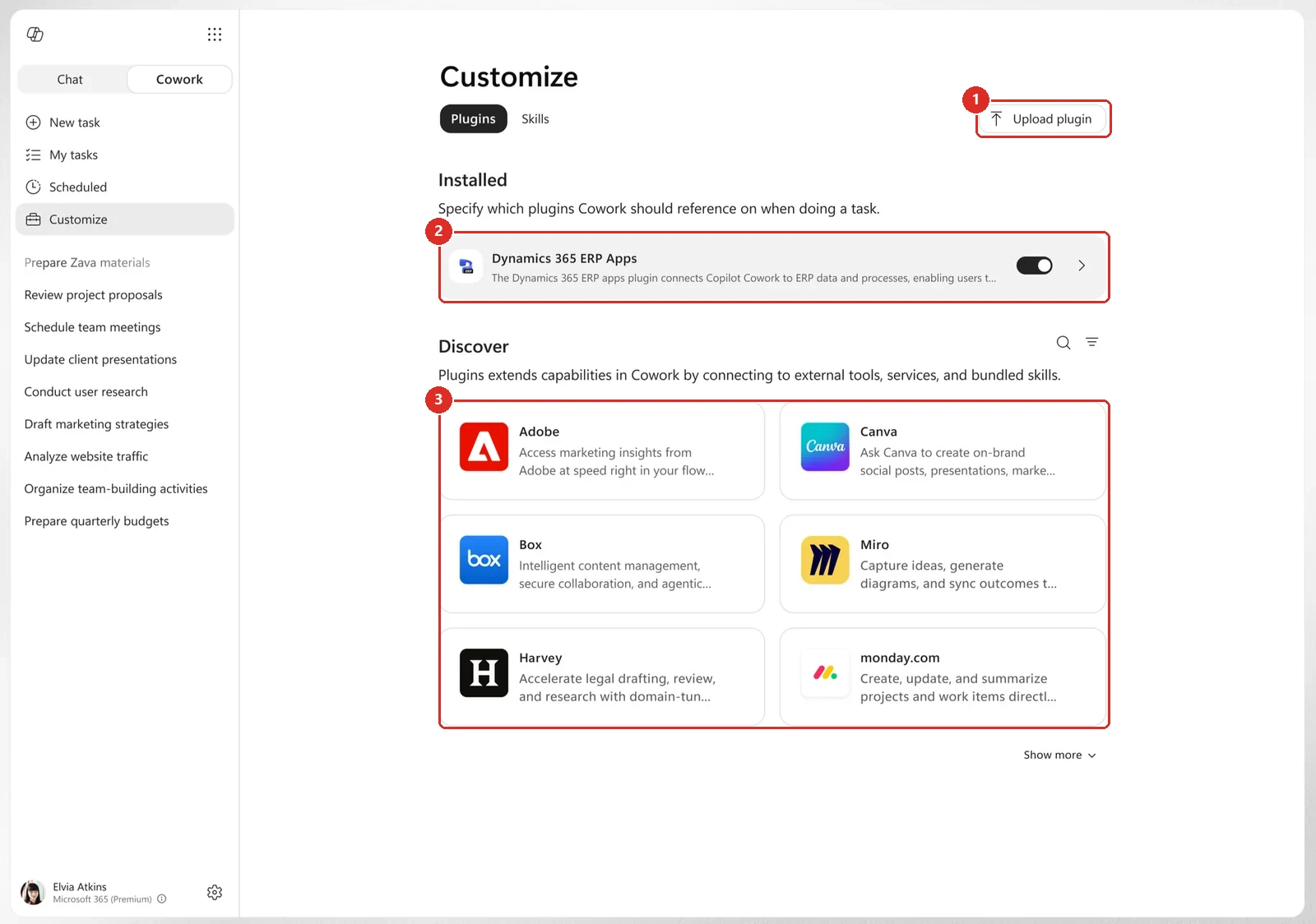The height and width of the screenshot is (924, 1316).
Task: Click the Box plugin logo
Action: point(484,560)
